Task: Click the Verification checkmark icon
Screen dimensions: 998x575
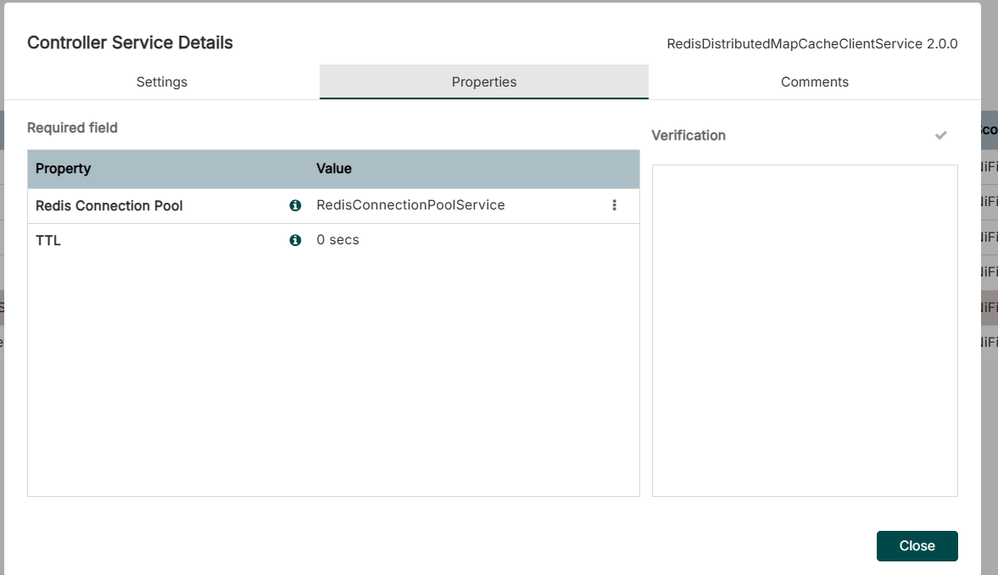Action: coord(940,135)
